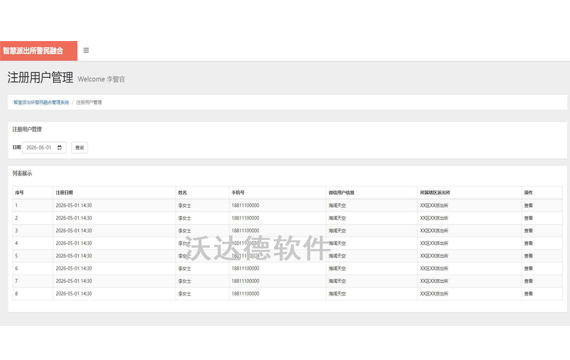Screen dimensions: 570x360
Task: Select the name 李女士 in row 7
Action: coord(184,281)
